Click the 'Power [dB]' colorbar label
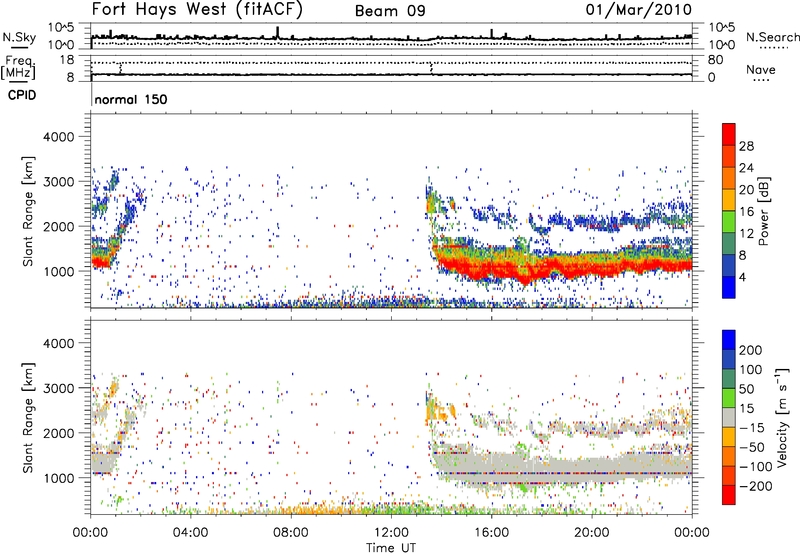Viewport: 800px width, 554px height. click(763, 211)
